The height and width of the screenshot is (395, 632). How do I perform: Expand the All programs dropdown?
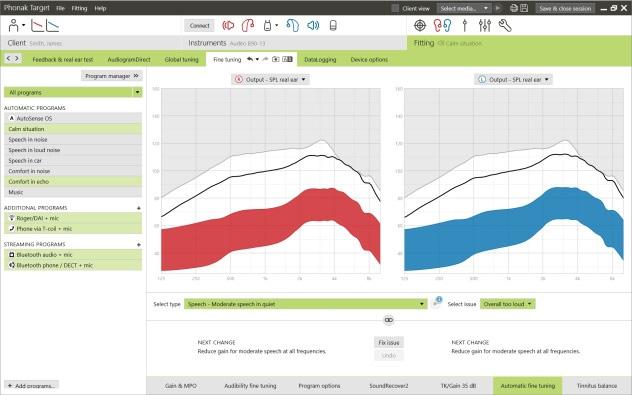point(73,92)
